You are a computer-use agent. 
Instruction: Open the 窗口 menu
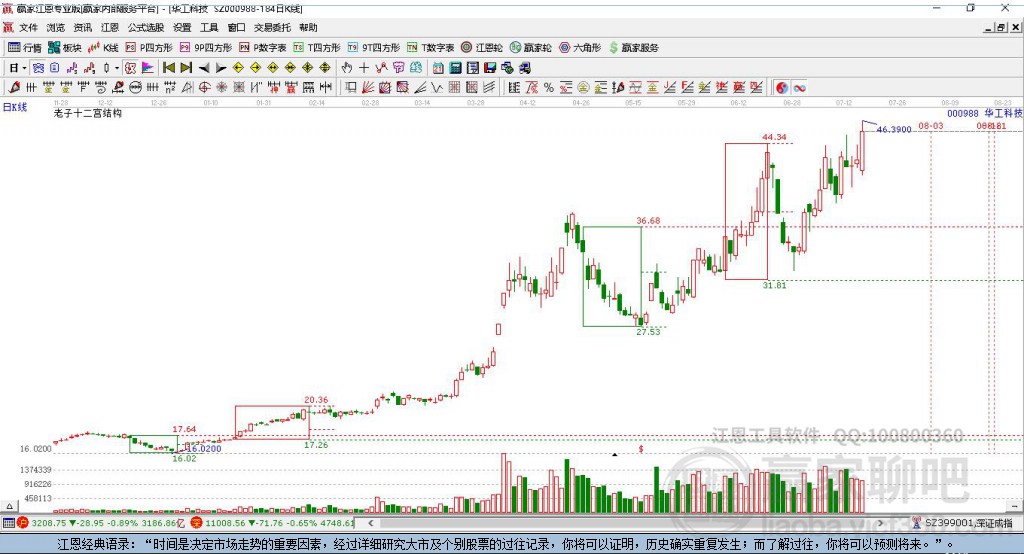coord(236,27)
